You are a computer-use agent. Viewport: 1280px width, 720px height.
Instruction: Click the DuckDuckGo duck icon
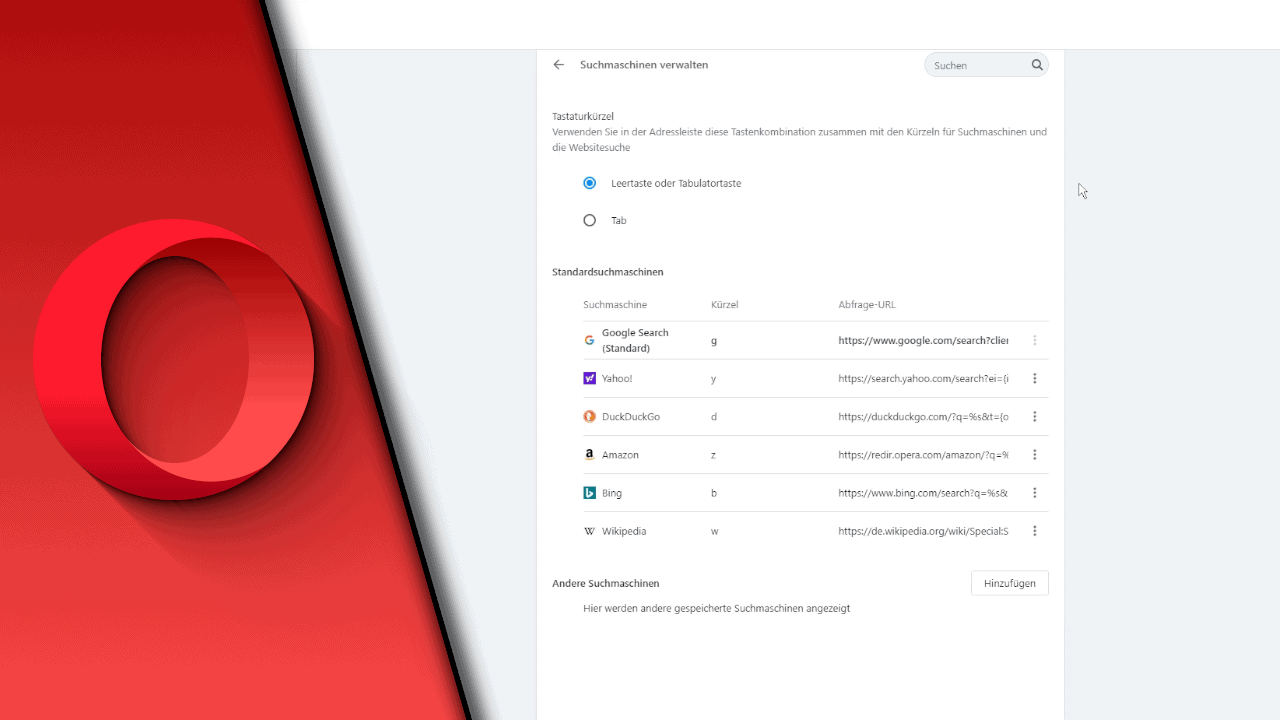[x=590, y=417]
